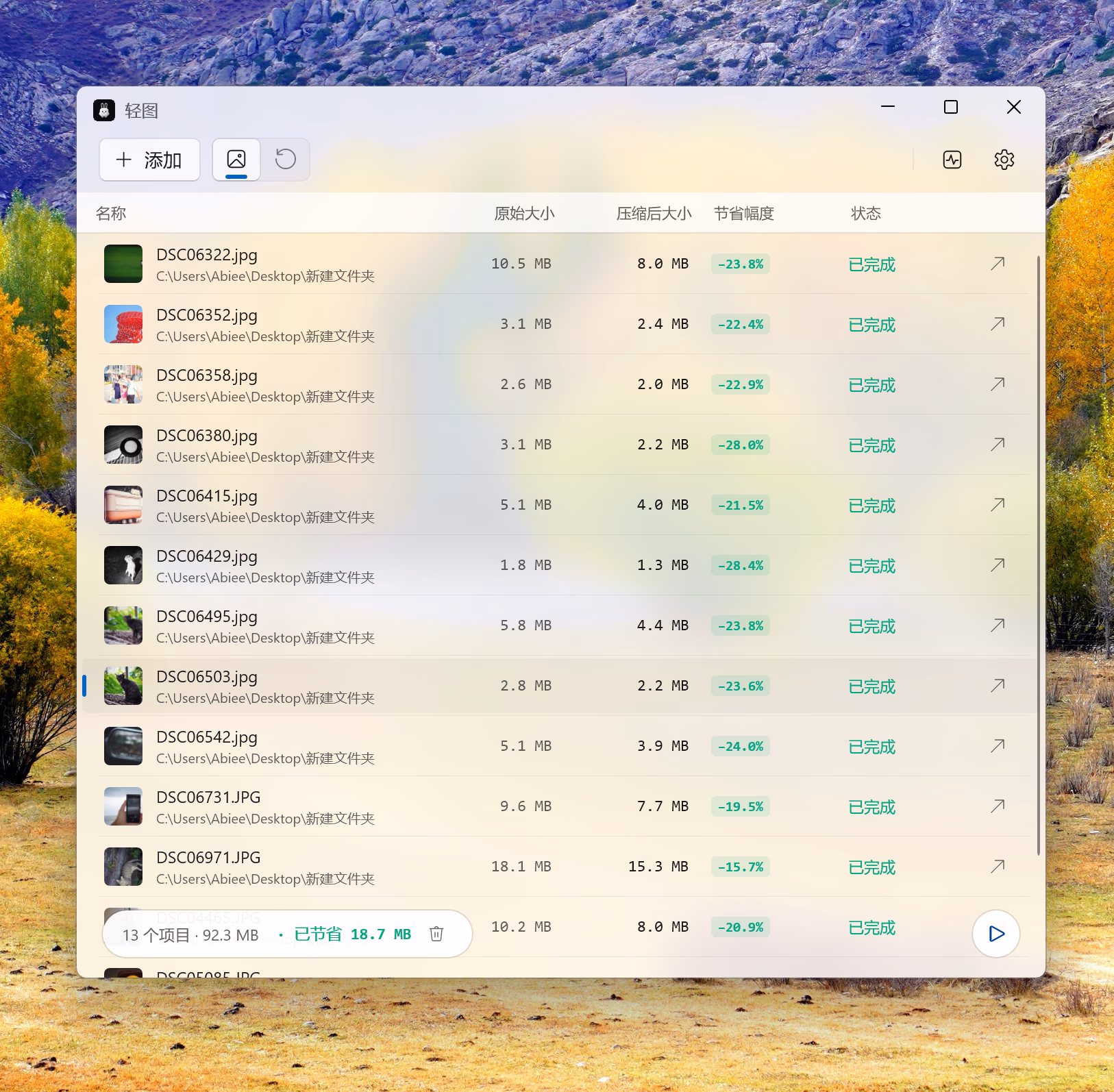Open the activity monitor icon in toolbar
The height and width of the screenshot is (1092, 1114).
pos(952,160)
